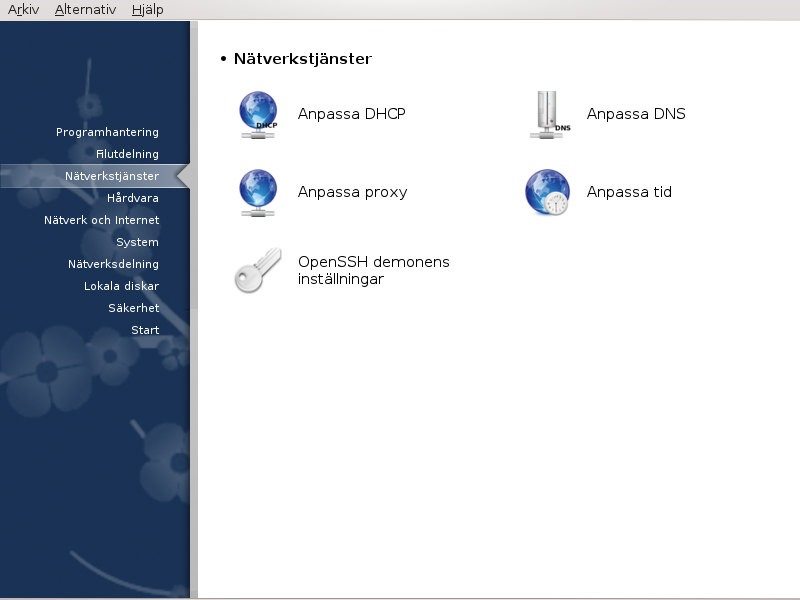Select Säkerhet in the sidebar

click(134, 308)
